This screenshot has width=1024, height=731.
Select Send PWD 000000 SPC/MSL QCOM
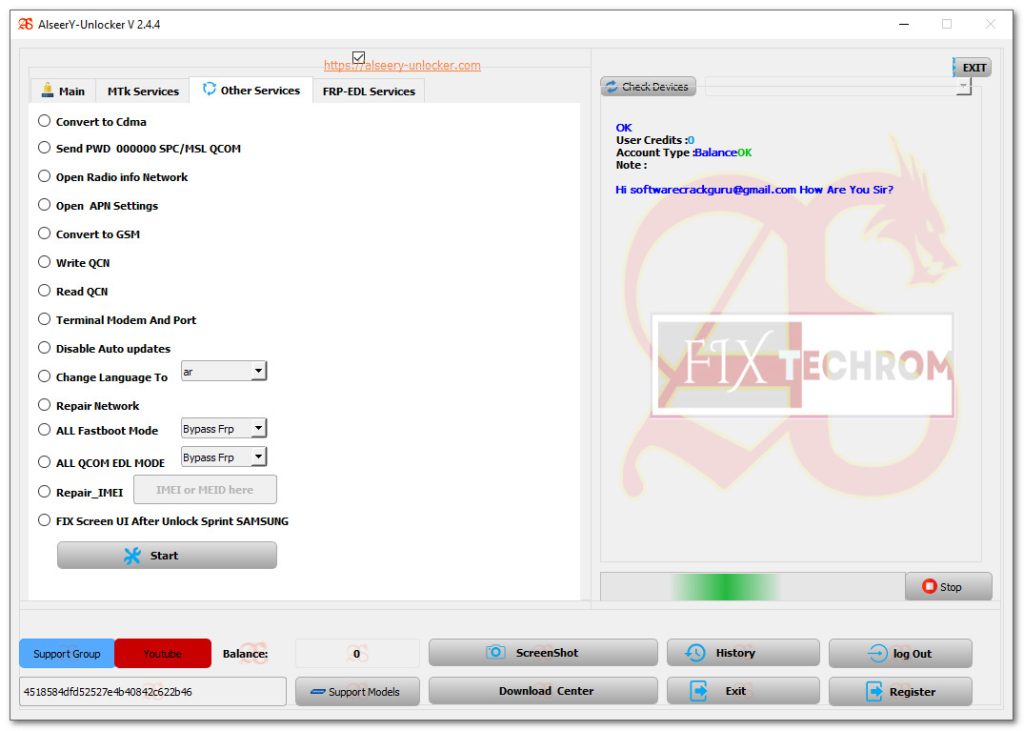tap(44, 148)
